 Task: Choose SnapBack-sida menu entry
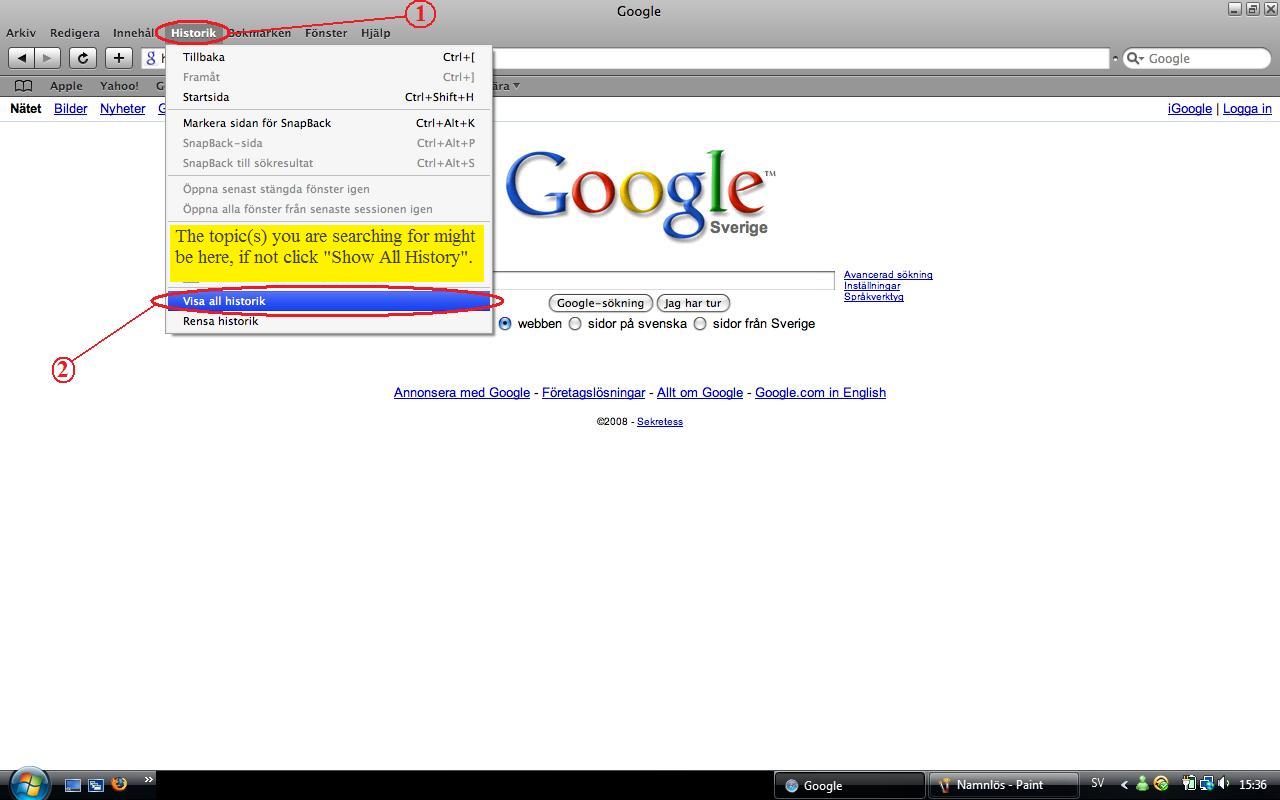pos(329,143)
